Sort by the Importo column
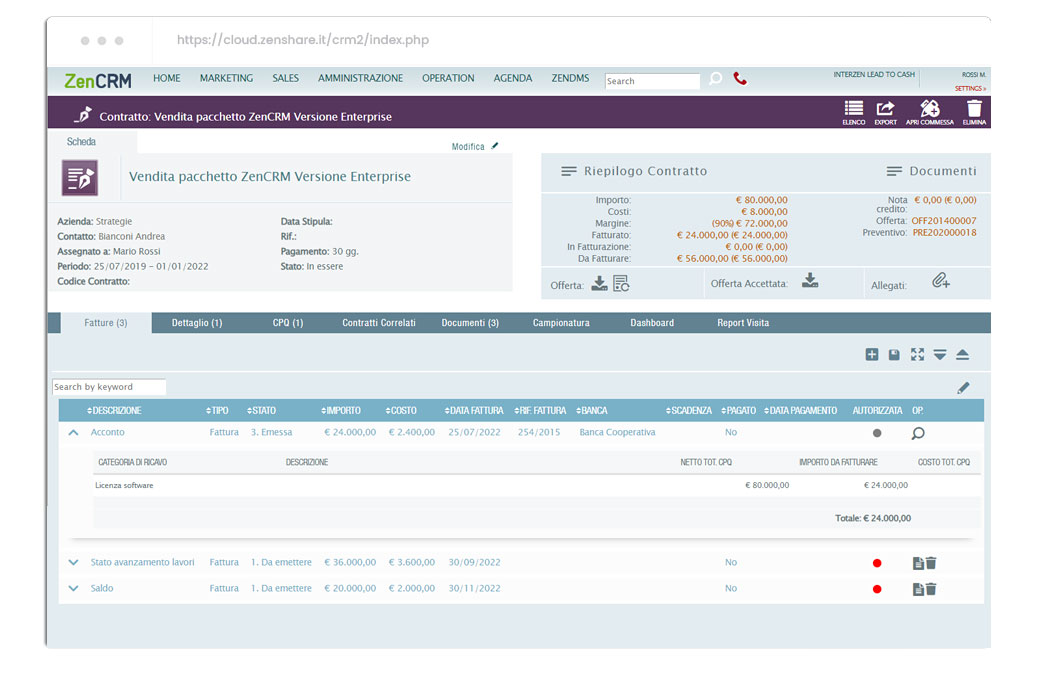Image resolution: width=1039 pixels, height=689 pixels. pyautogui.click(x=341, y=411)
